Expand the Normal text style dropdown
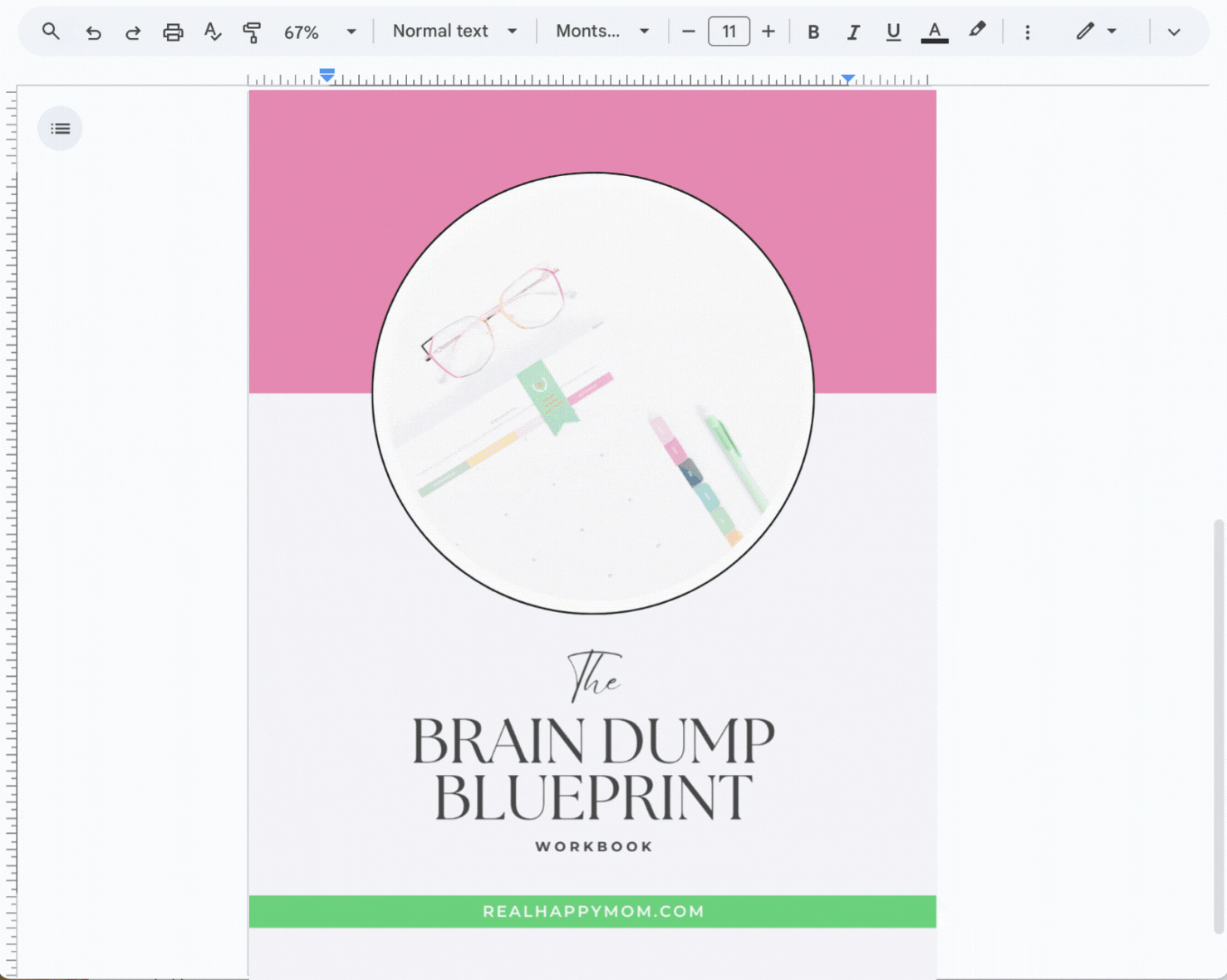The width and height of the screenshot is (1227, 980). [x=454, y=32]
